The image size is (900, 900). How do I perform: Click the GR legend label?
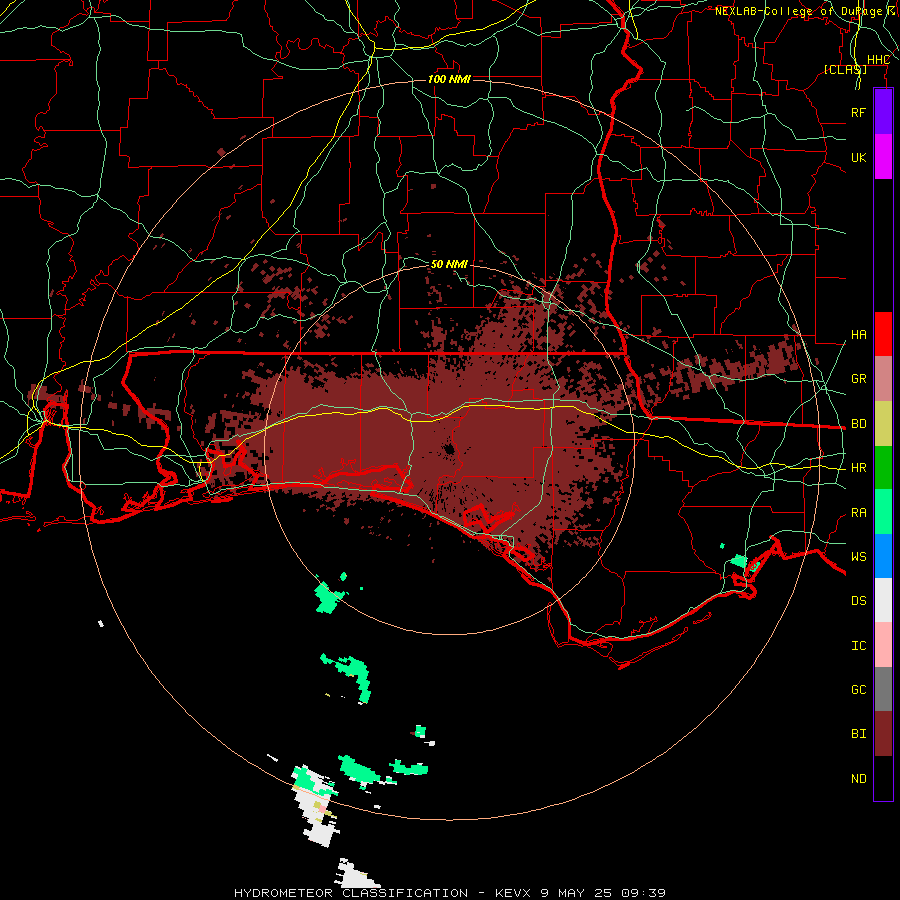pyautogui.click(x=858, y=379)
